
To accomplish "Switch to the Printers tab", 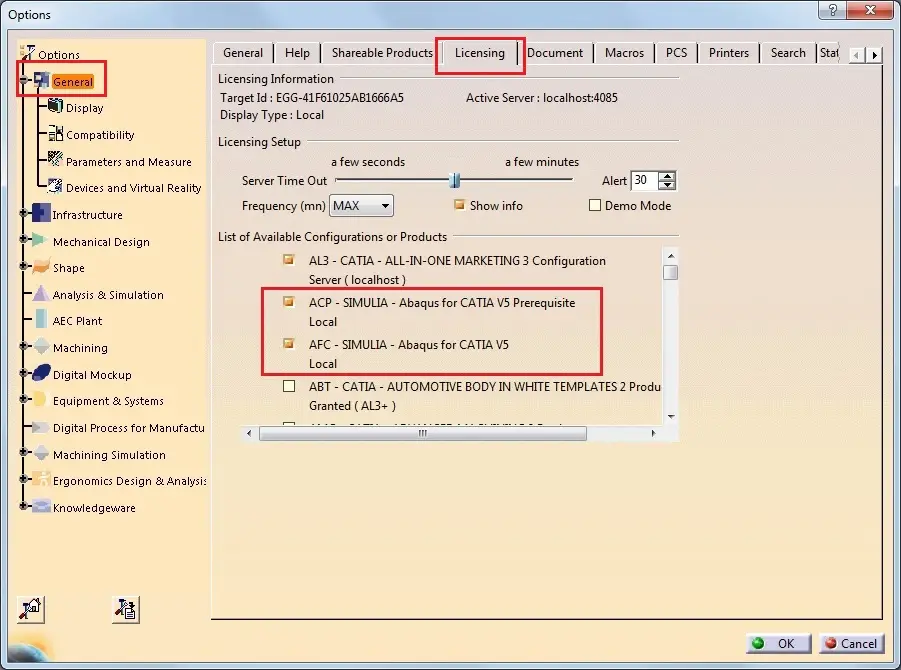I will (729, 53).
